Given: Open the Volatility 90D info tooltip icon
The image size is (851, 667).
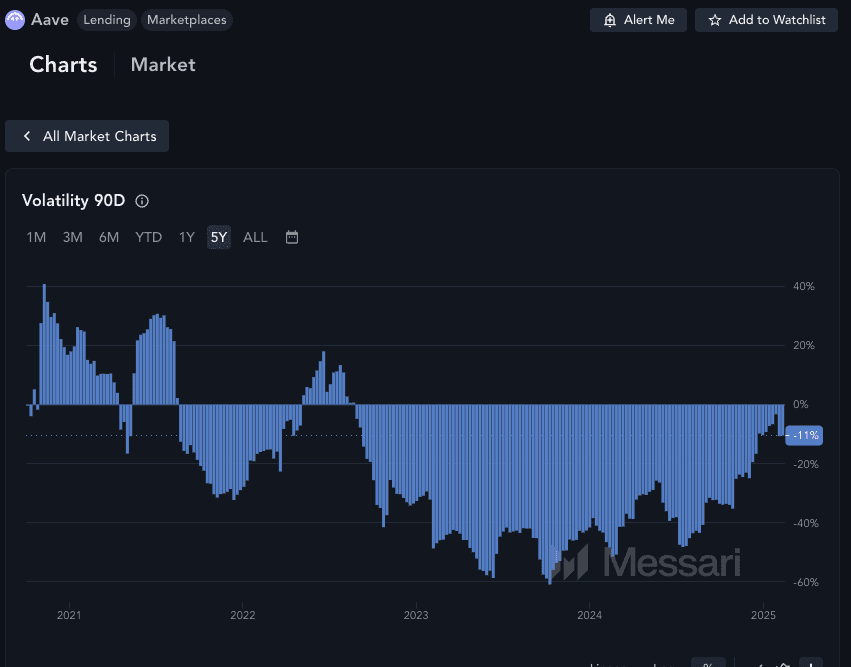Looking at the screenshot, I should tap(142, 201).
